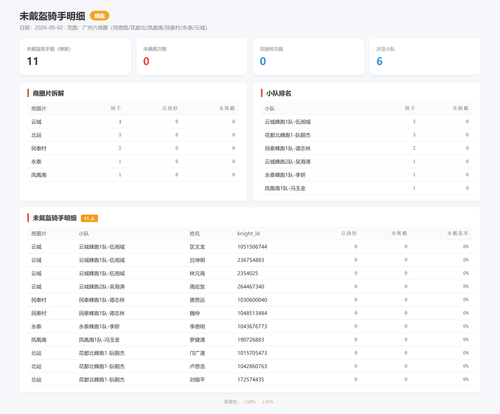This screenshot has height=414, width=500.
Task: Click the 商圈片拆解 section heading
Action: (x=48, y=93)
